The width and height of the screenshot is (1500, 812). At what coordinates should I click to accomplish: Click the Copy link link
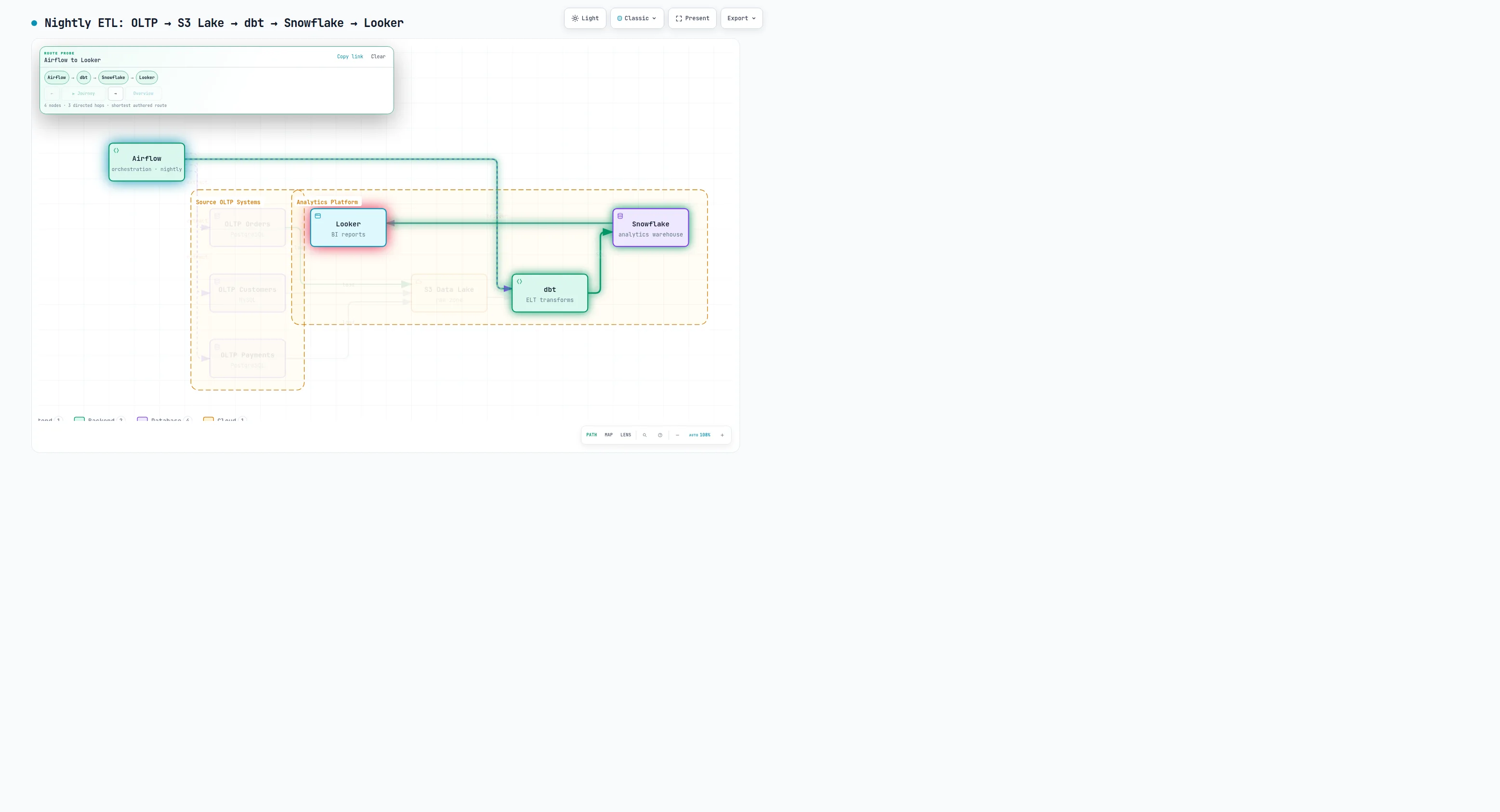[350, 56]
